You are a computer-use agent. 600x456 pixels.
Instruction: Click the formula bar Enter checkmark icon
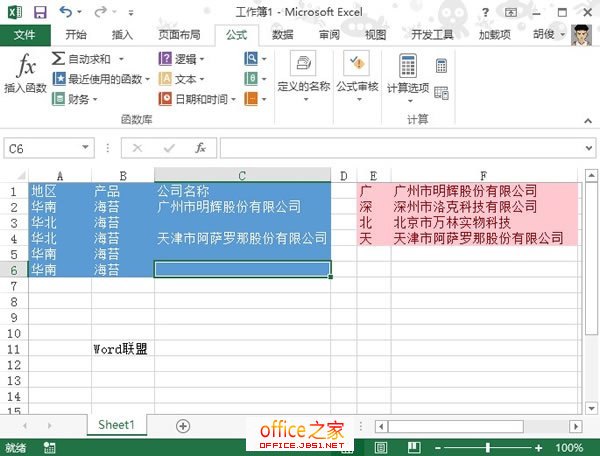tap(169, 148)
